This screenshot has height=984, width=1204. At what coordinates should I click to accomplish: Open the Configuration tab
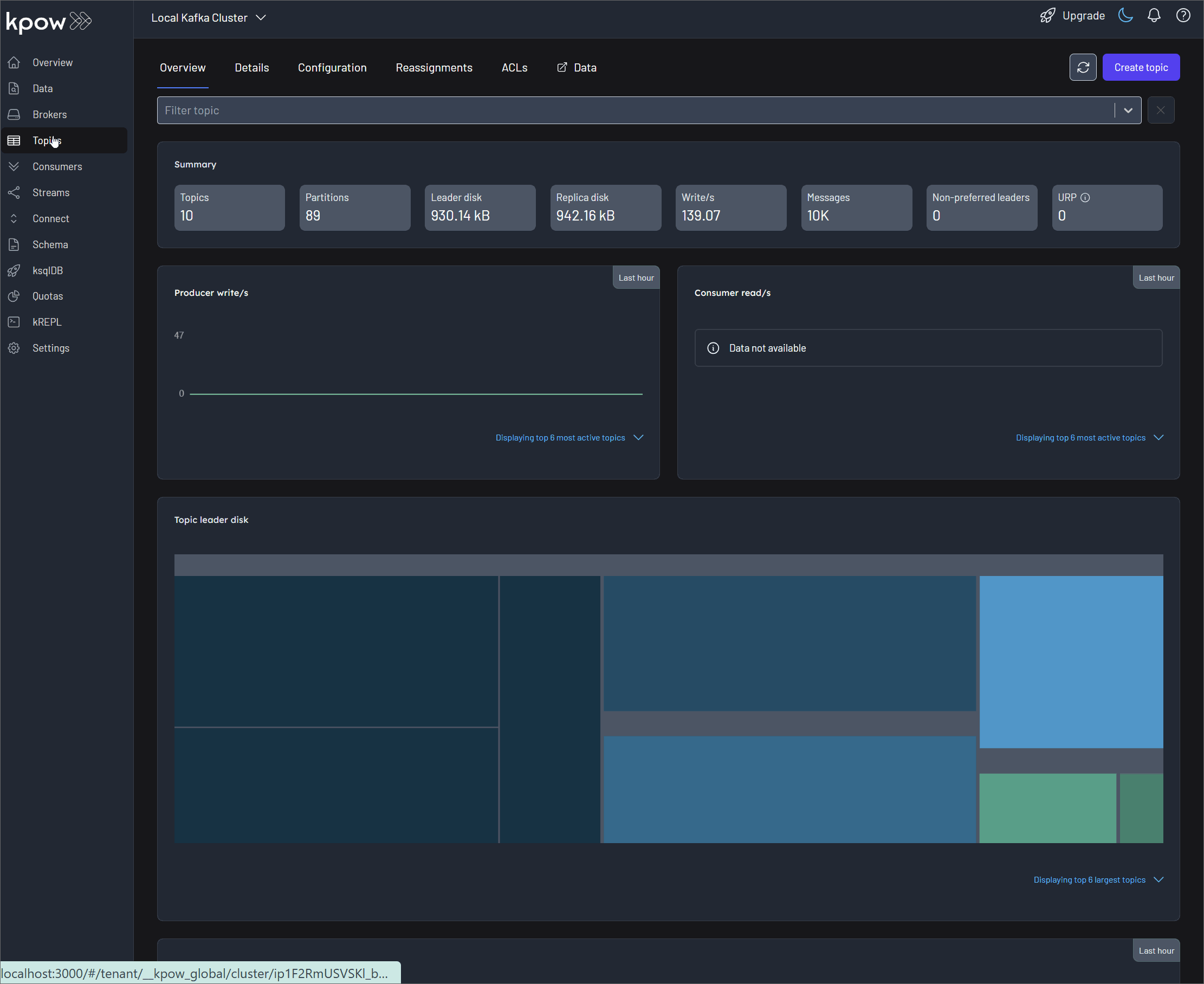pos(333,67)
